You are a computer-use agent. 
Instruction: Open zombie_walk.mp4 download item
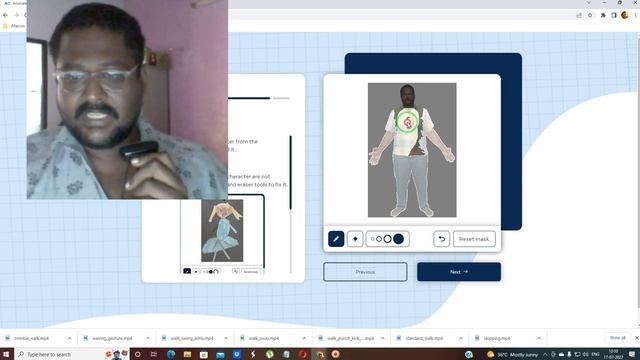pyautogui.click(x=31, y=338)
